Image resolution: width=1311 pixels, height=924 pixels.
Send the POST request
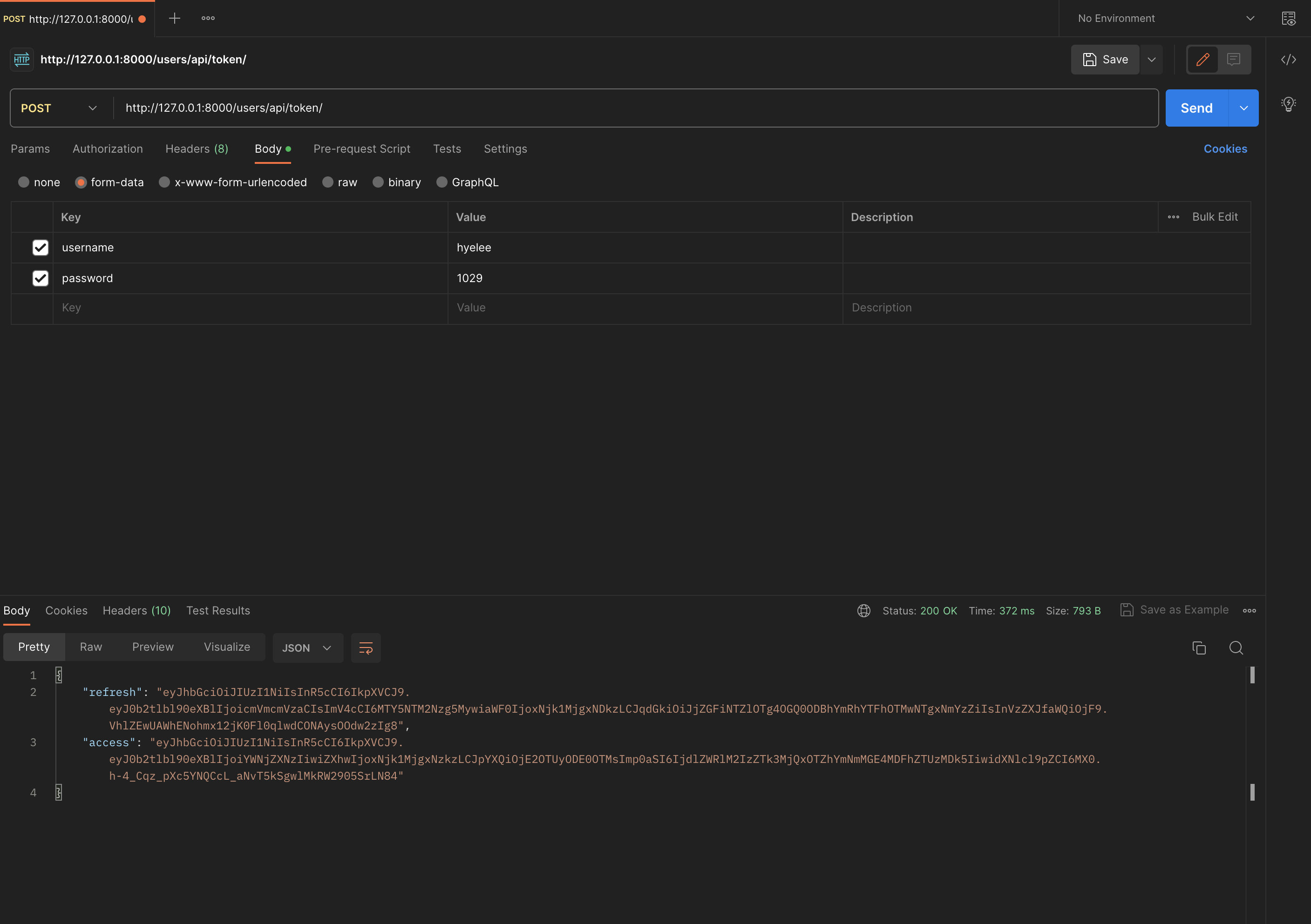(1196, 108)
